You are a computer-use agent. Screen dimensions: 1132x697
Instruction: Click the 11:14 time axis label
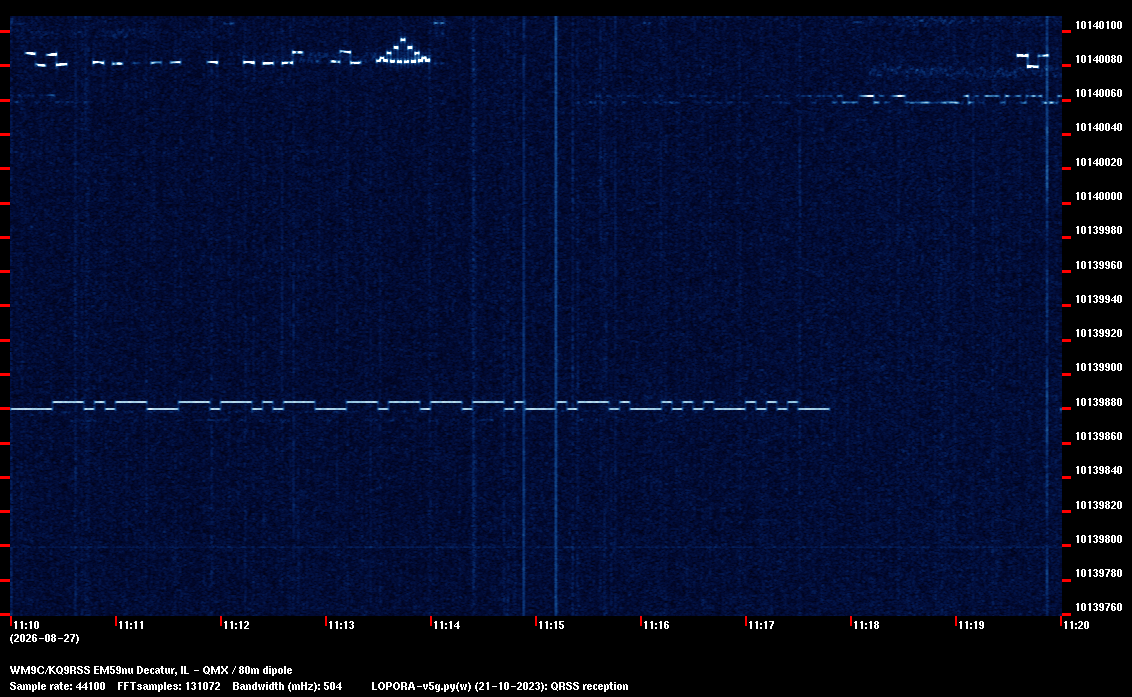447,625
